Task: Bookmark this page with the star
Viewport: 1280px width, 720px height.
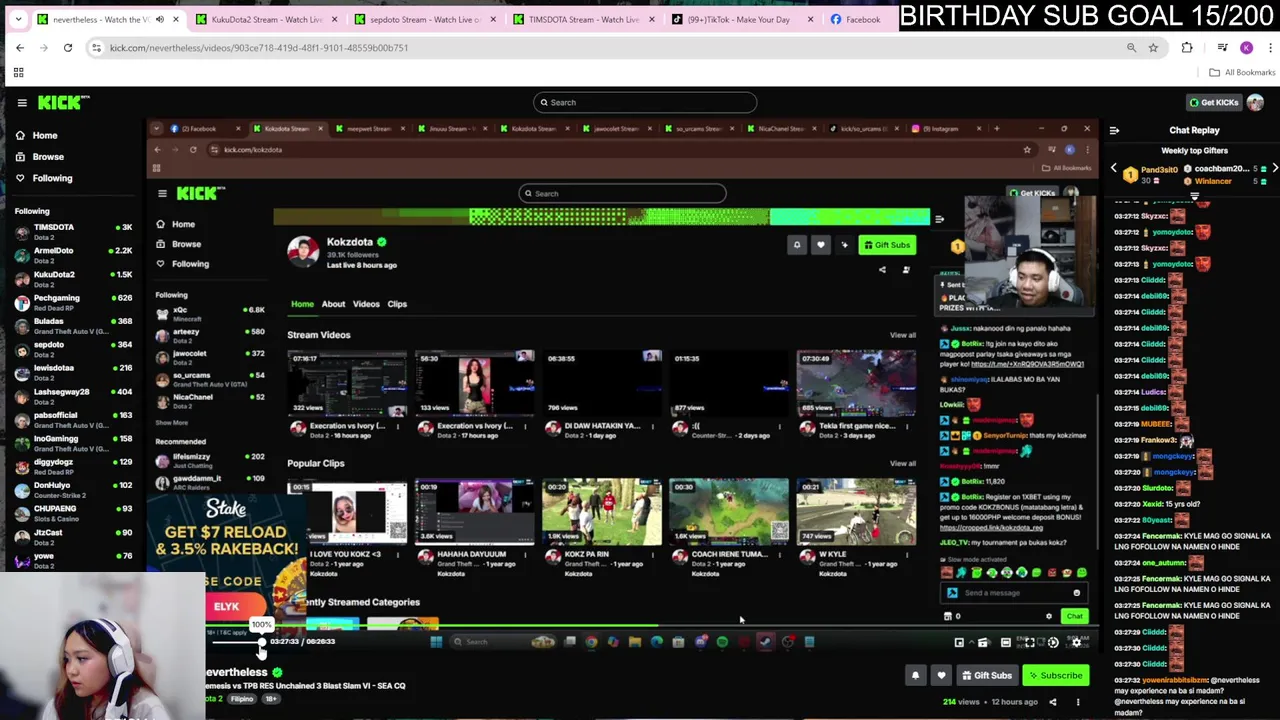Action: click(x=1153, y=48)
